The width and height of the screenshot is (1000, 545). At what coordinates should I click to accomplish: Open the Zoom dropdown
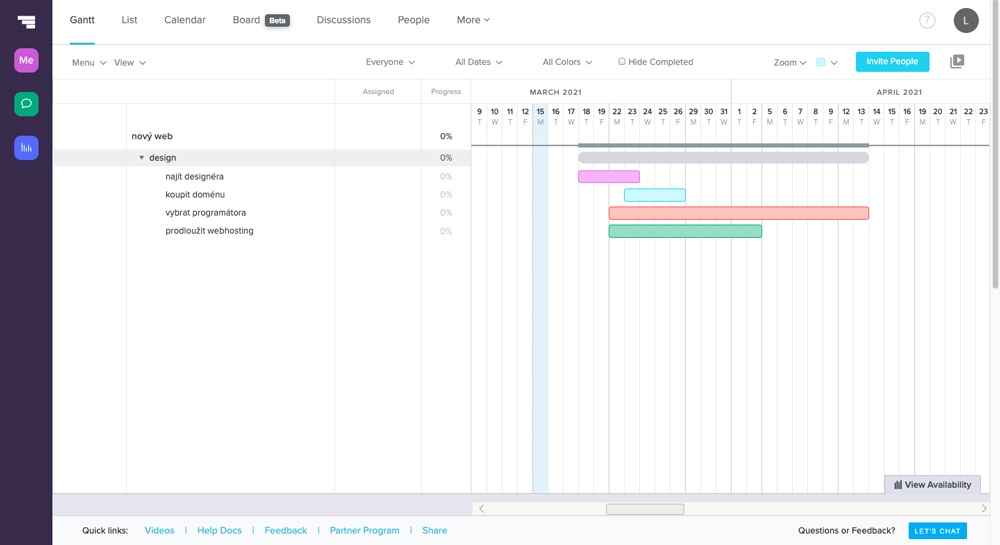tap(790, 62)
